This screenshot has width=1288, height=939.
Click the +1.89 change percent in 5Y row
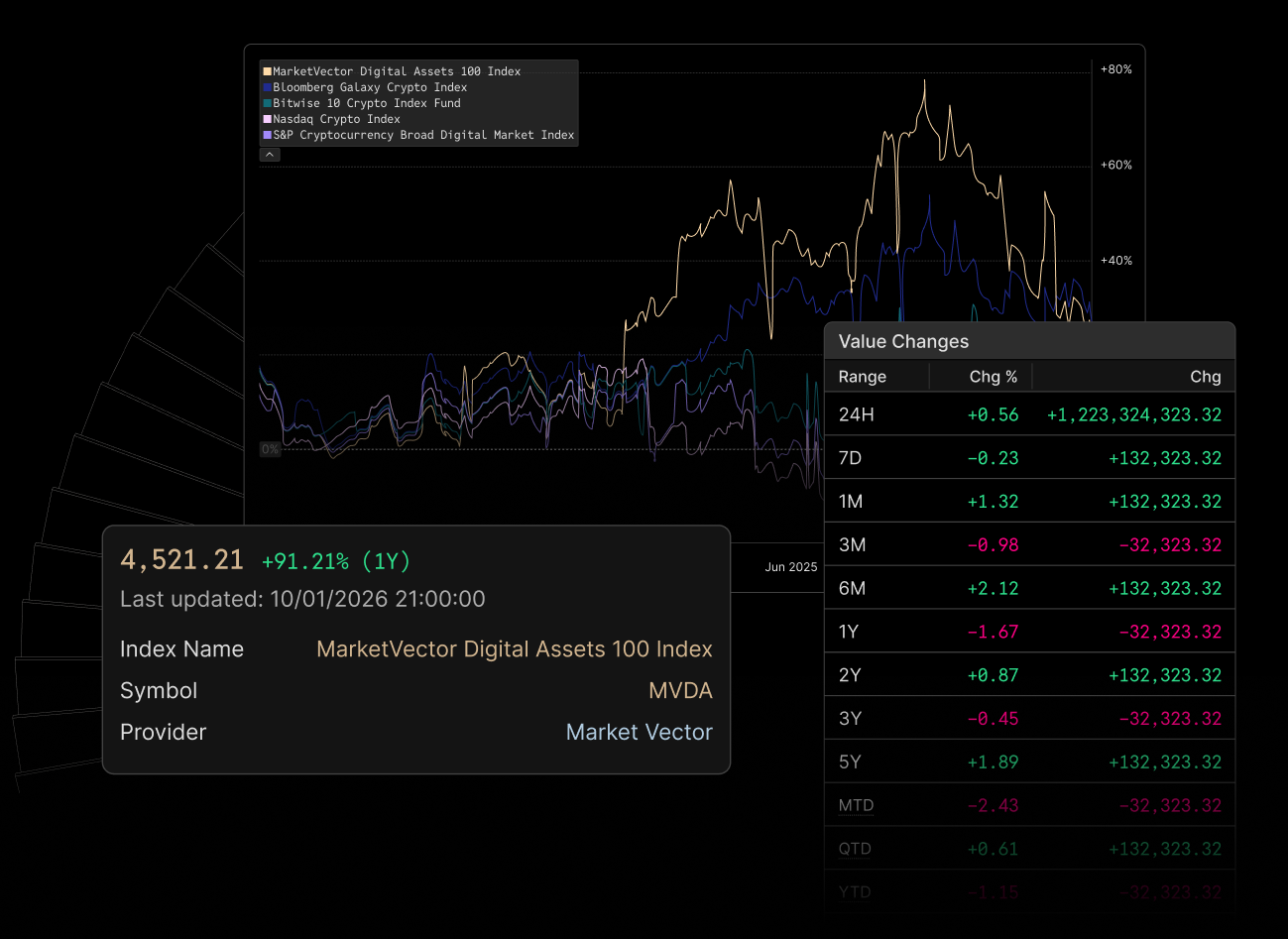click(994, 763)
